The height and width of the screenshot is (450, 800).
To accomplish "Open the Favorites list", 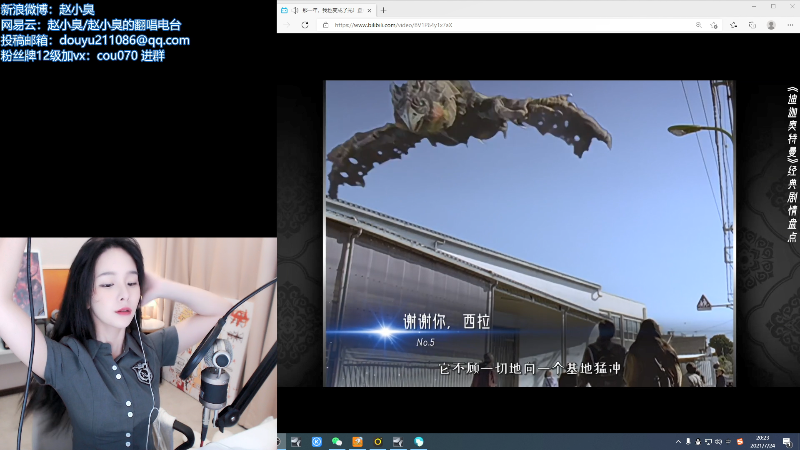I will tap(733, 25).
